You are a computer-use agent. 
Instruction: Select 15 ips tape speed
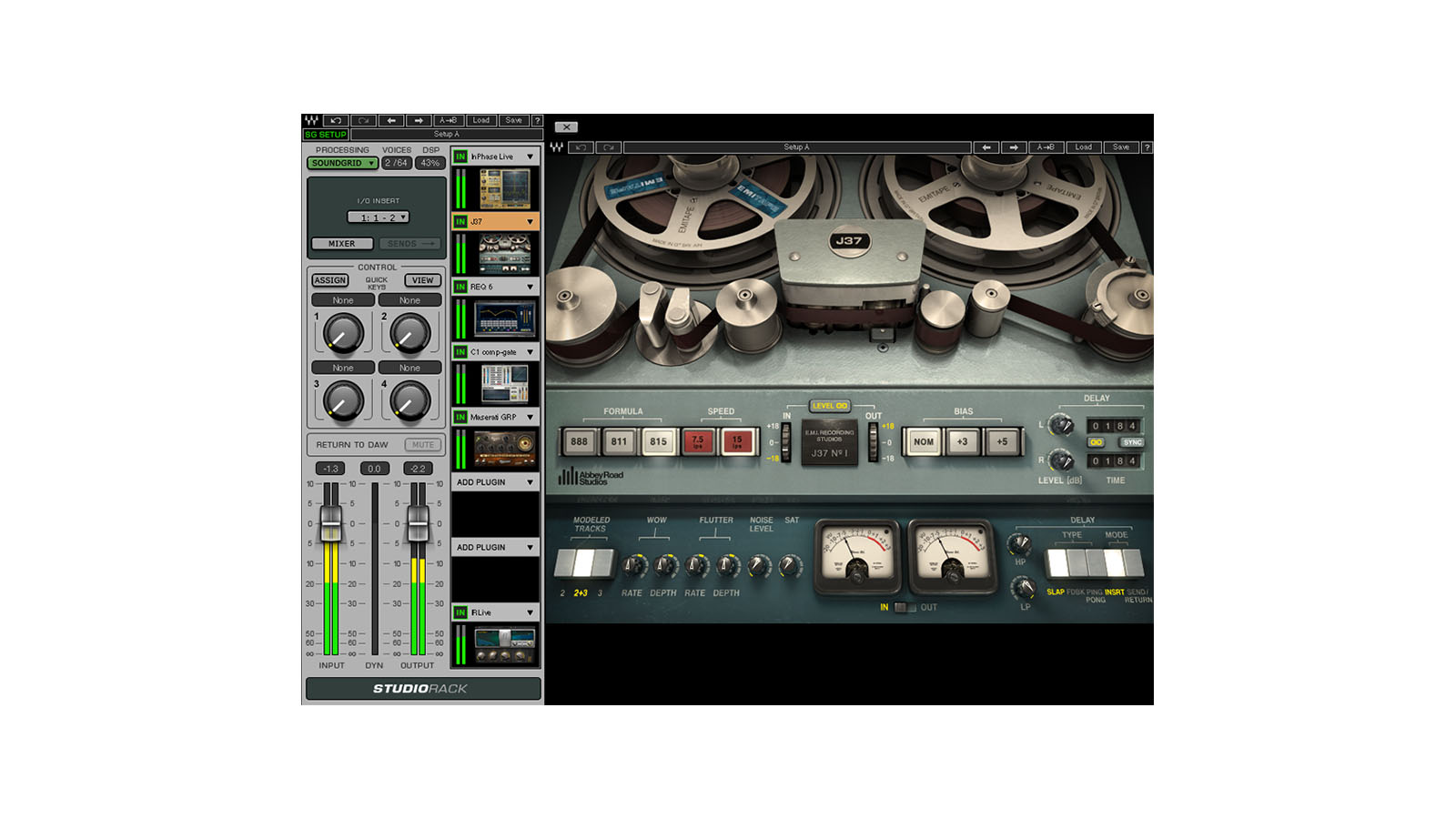(x=737, y=441)
